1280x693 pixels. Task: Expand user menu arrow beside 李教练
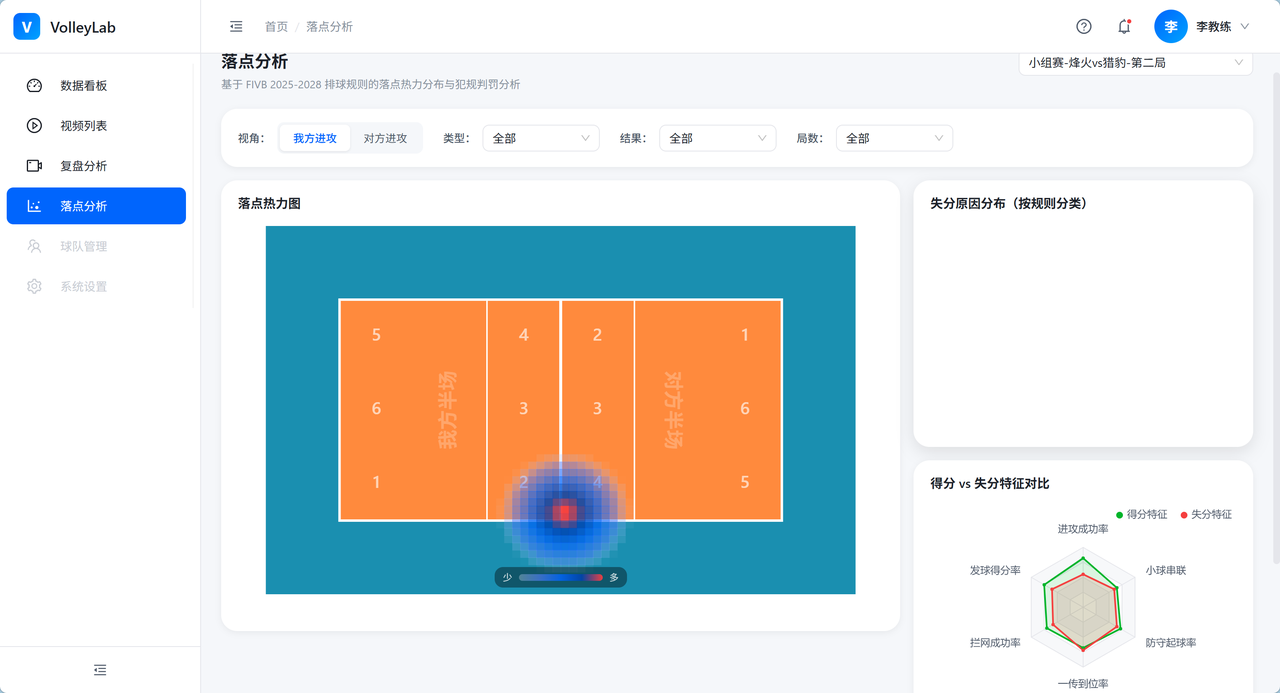pos(1245,27)
